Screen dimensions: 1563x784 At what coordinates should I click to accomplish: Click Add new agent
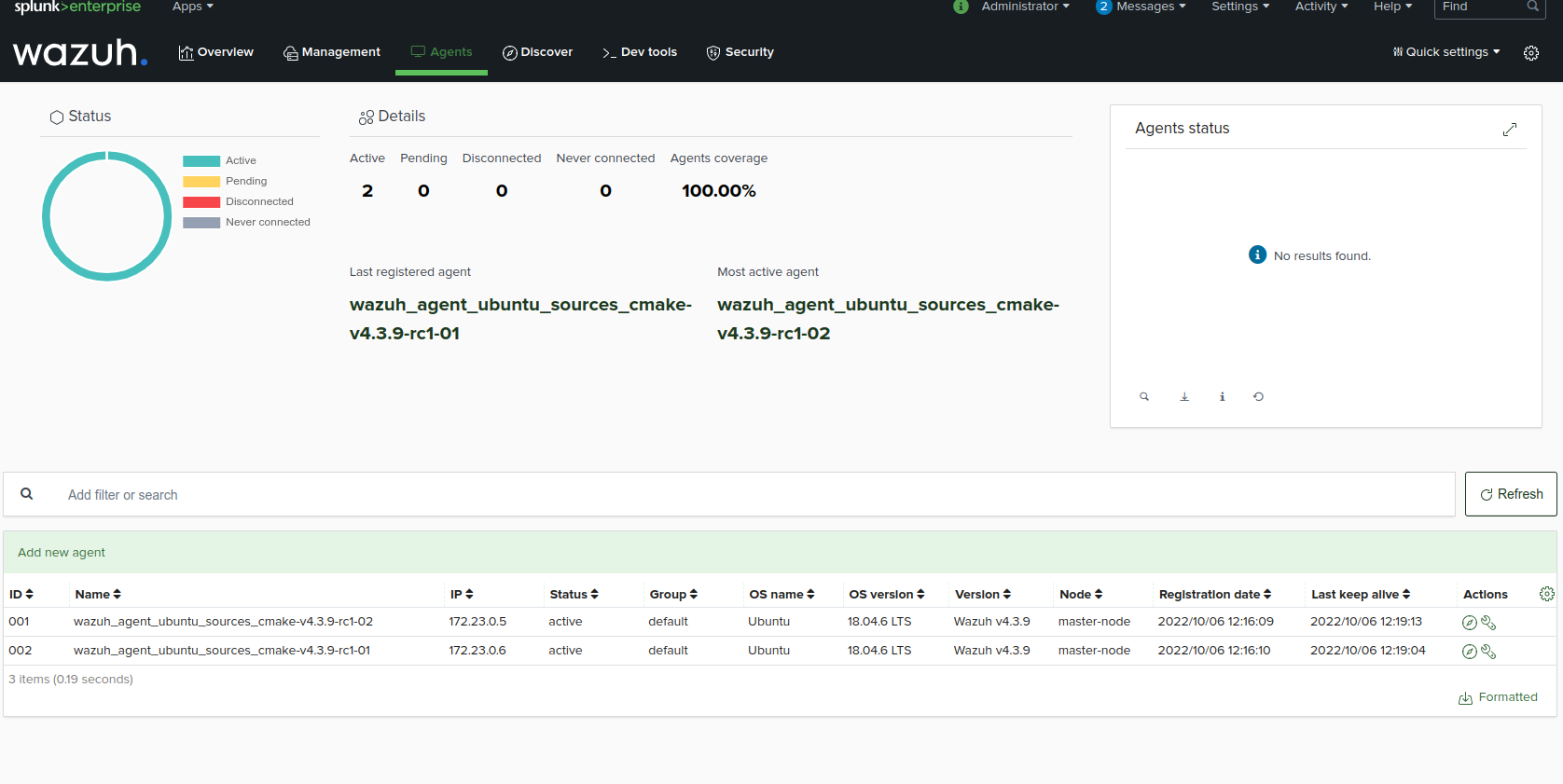pos(62,553)
